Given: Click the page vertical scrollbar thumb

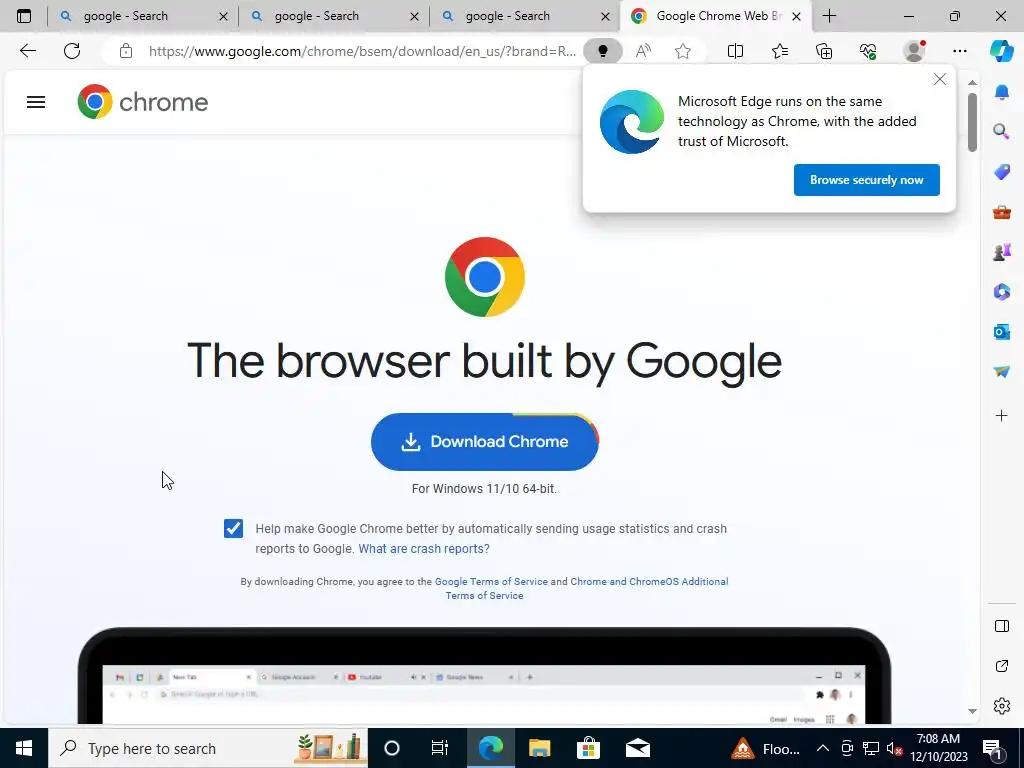Looking at the screenshot, I should coord(972,122).
